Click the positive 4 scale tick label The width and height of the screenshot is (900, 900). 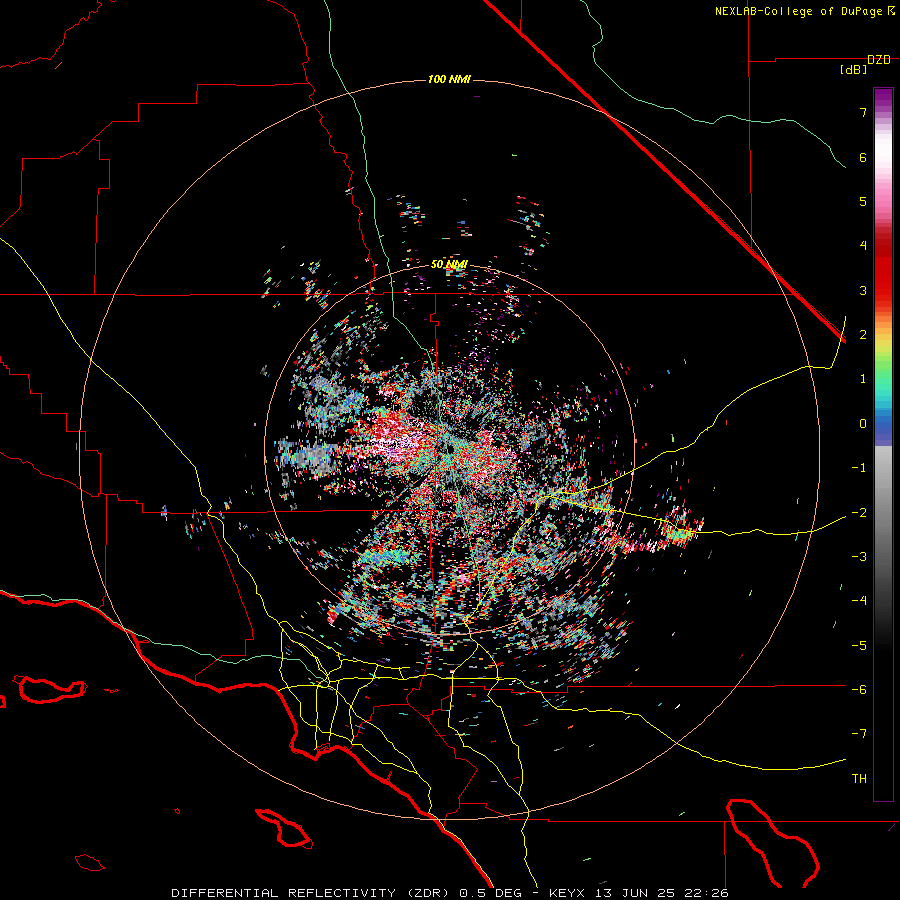863,246
